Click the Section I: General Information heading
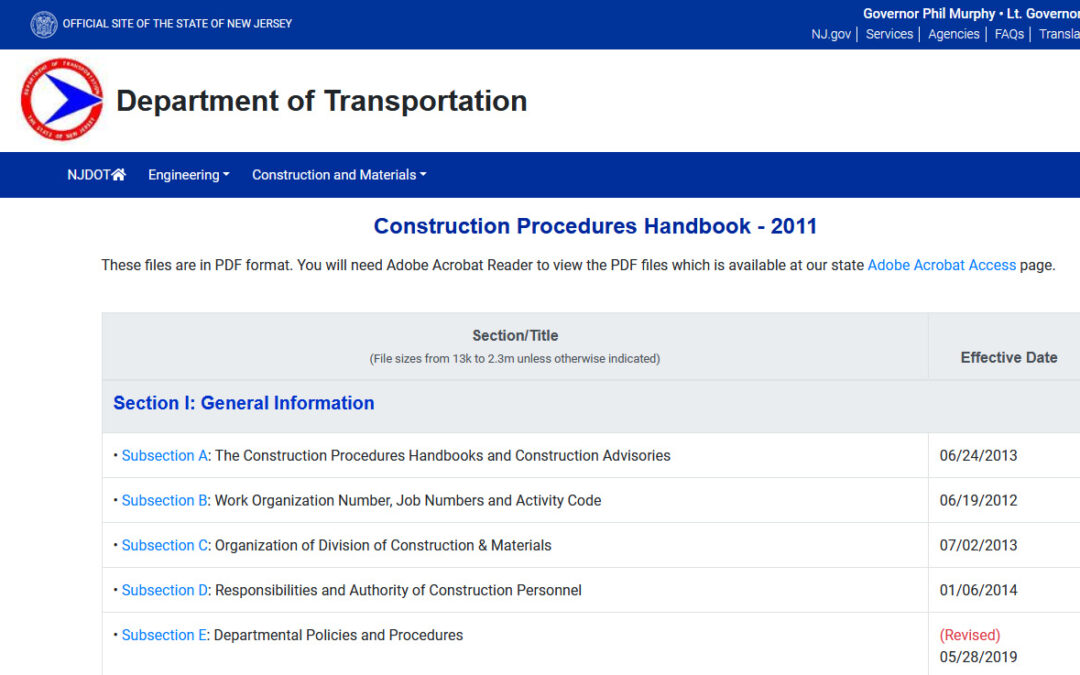 pos(243,403)
